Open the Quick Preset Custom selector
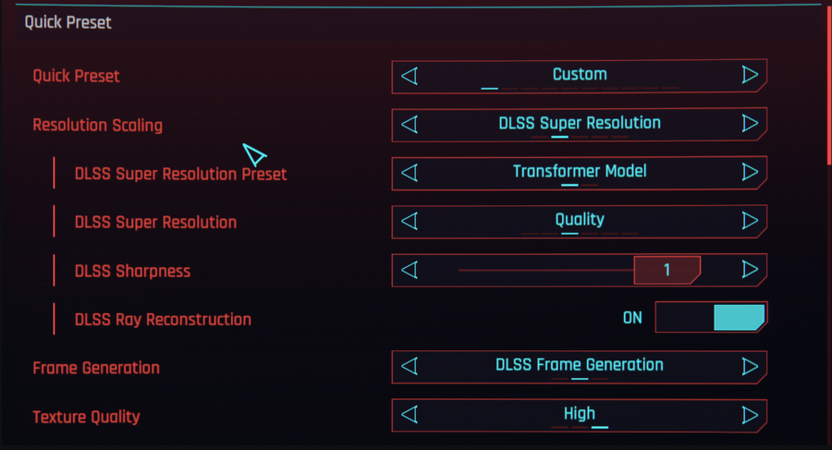832x450 pixels. [579, 75]
